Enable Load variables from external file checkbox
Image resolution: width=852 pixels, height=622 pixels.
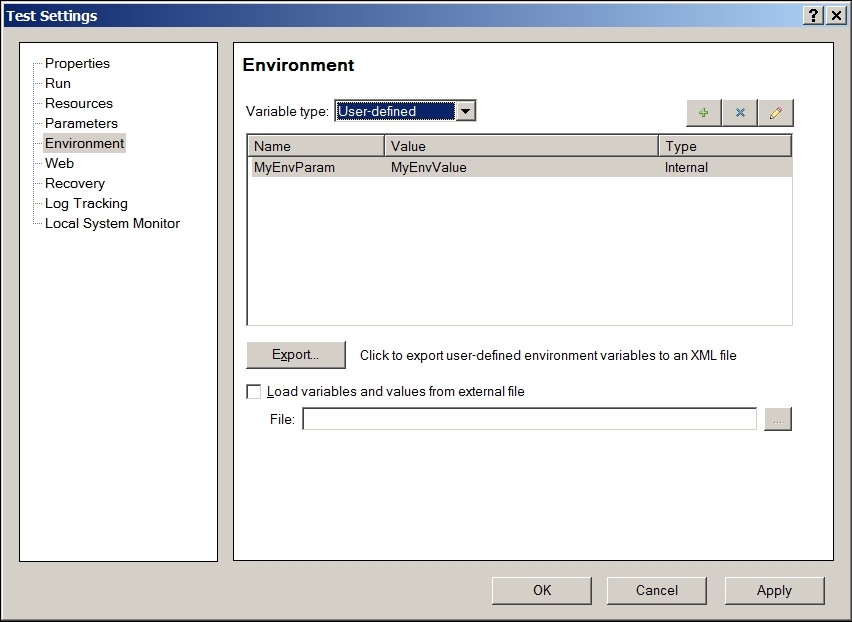pos(254,392)
